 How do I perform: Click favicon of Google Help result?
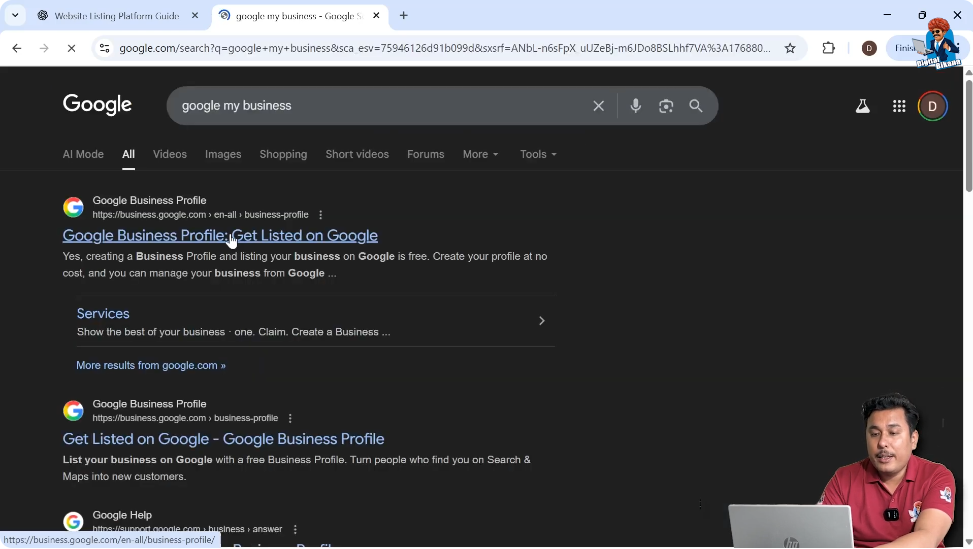[x=73, y=522]
